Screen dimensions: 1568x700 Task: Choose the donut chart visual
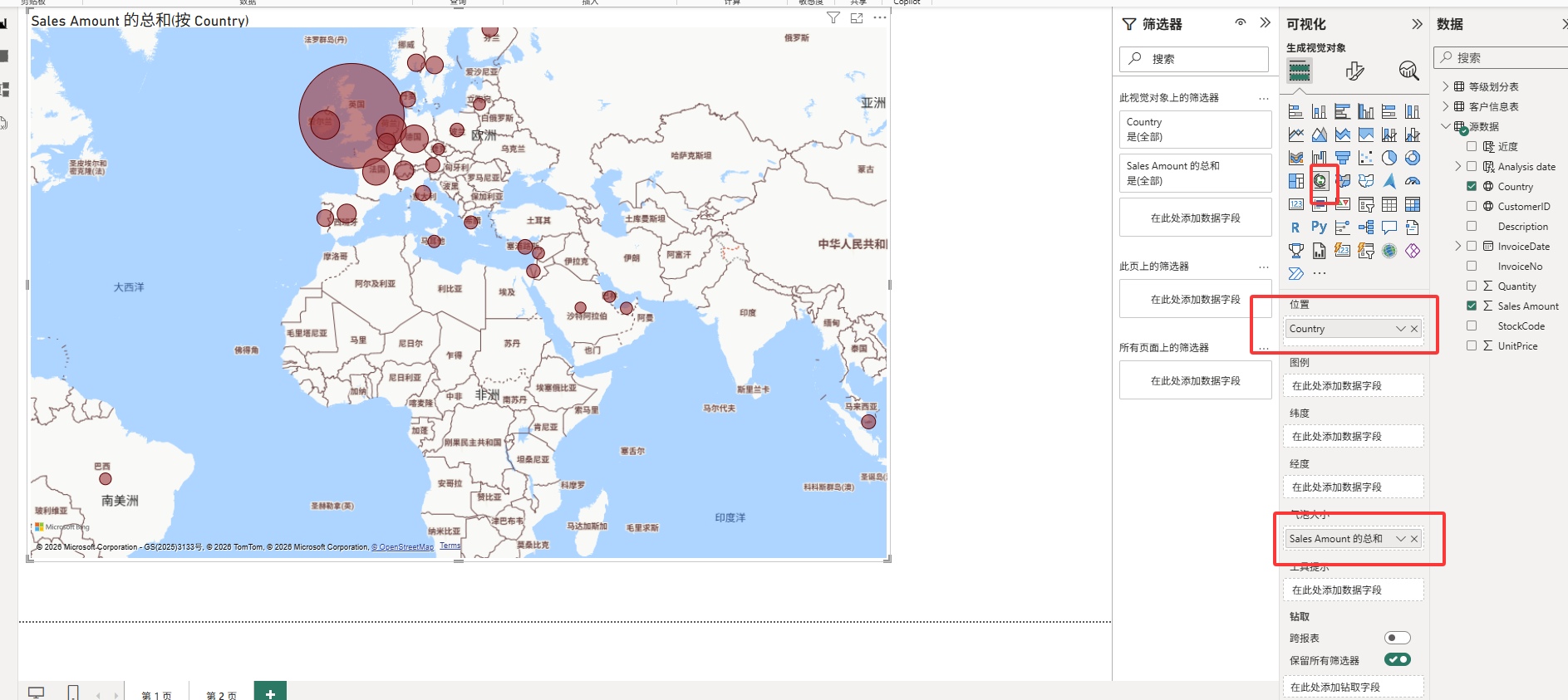coord(1412,158)
